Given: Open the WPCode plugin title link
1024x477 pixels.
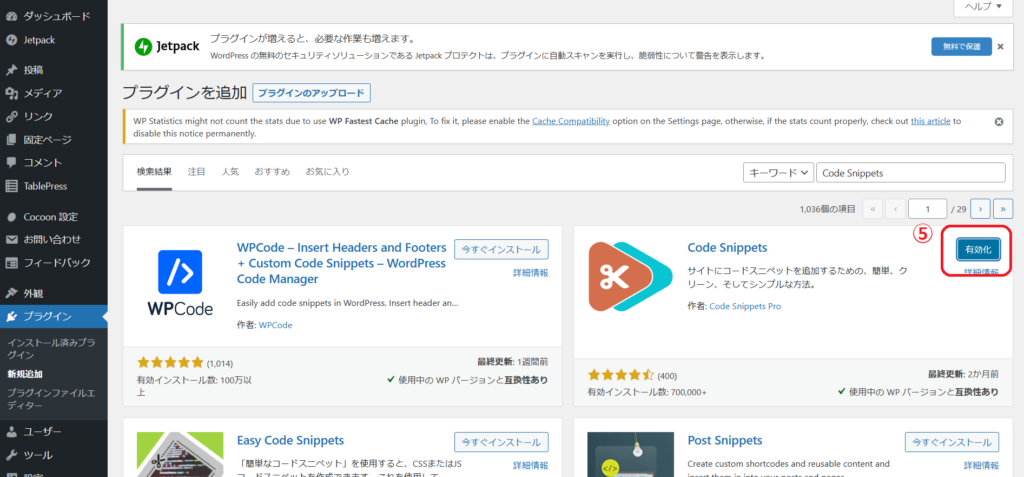Looking at the screenshot, I should 342,263.
